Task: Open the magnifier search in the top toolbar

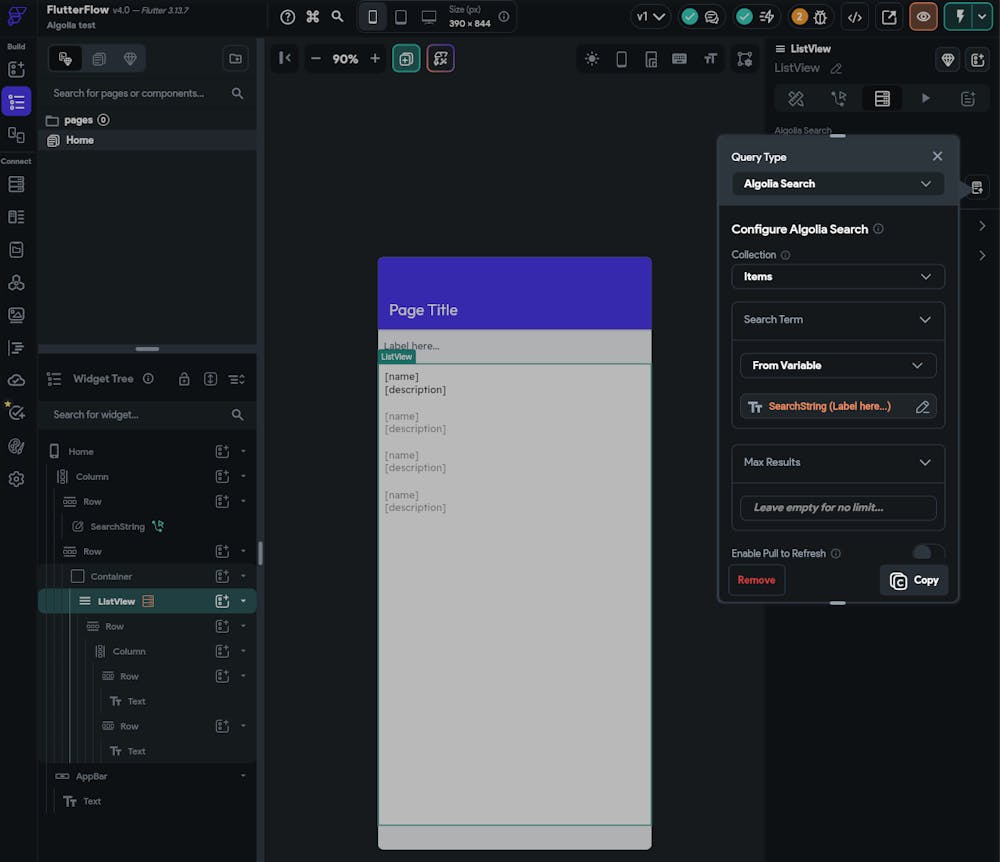Action: pos(338,16)
